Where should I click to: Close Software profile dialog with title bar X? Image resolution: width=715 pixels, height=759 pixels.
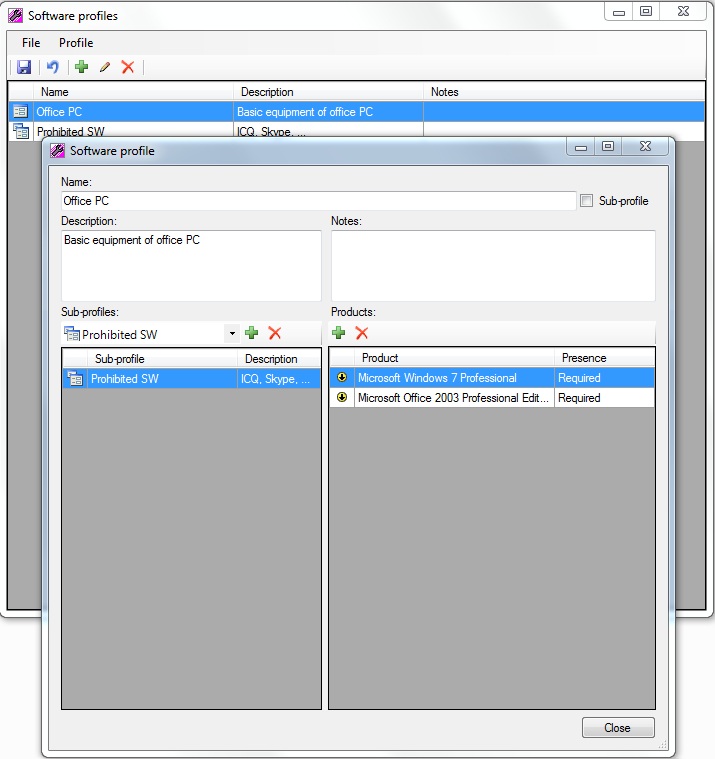(645, 146)
